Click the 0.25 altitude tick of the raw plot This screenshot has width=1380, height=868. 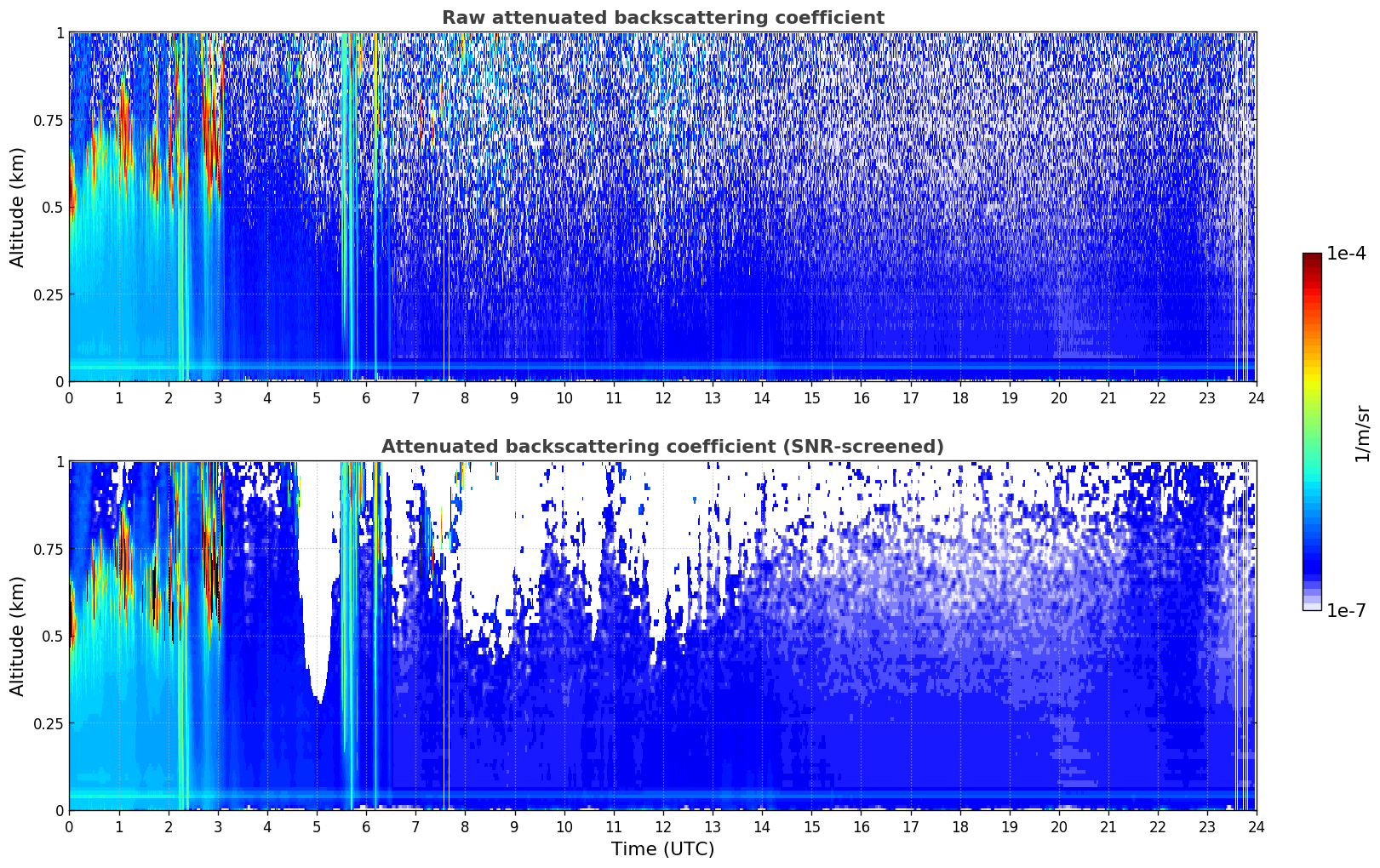48,294
